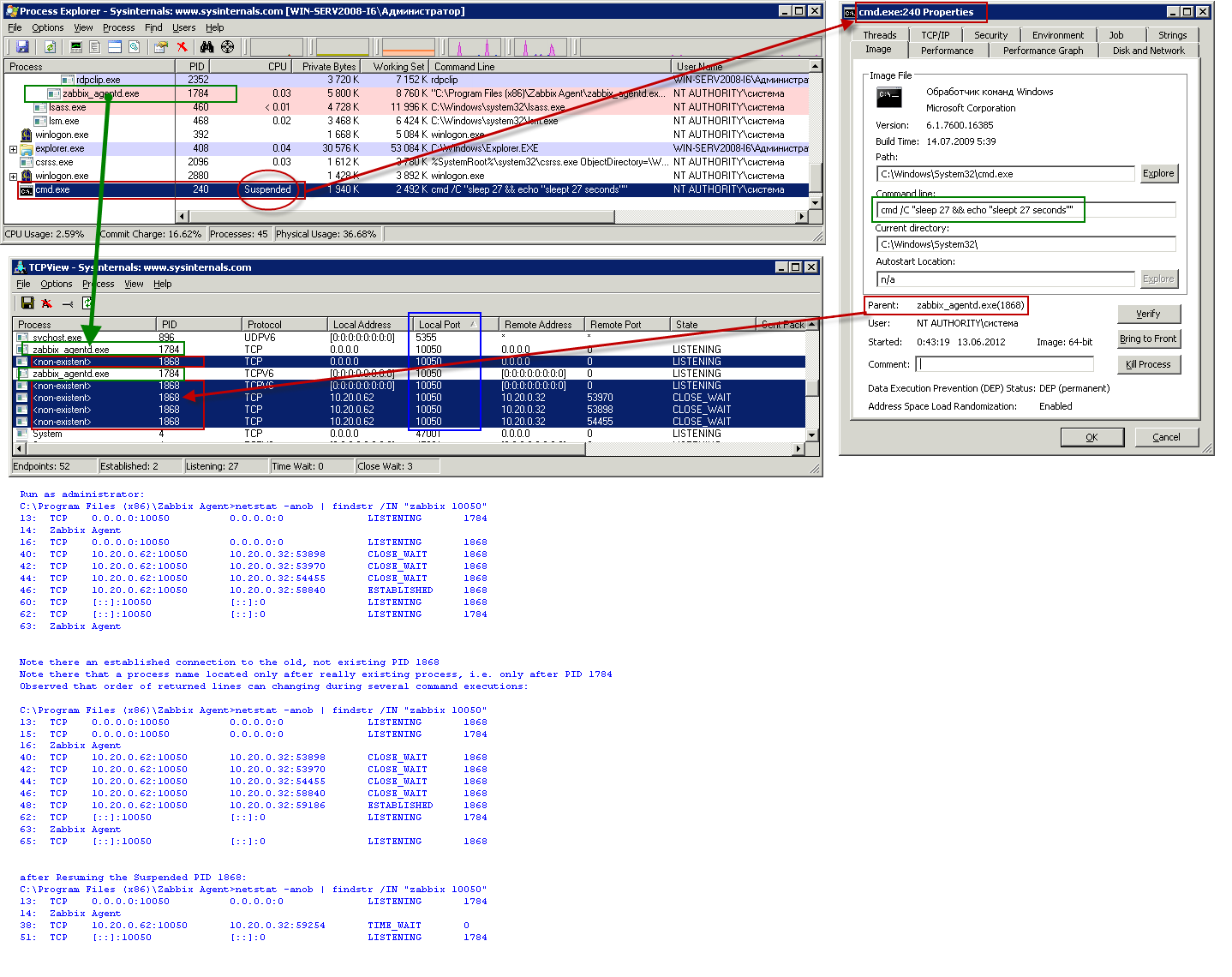Open Properties icon in Process Explorer toolbar
Screen dimensions: 1232x977
tap(160, 47)
